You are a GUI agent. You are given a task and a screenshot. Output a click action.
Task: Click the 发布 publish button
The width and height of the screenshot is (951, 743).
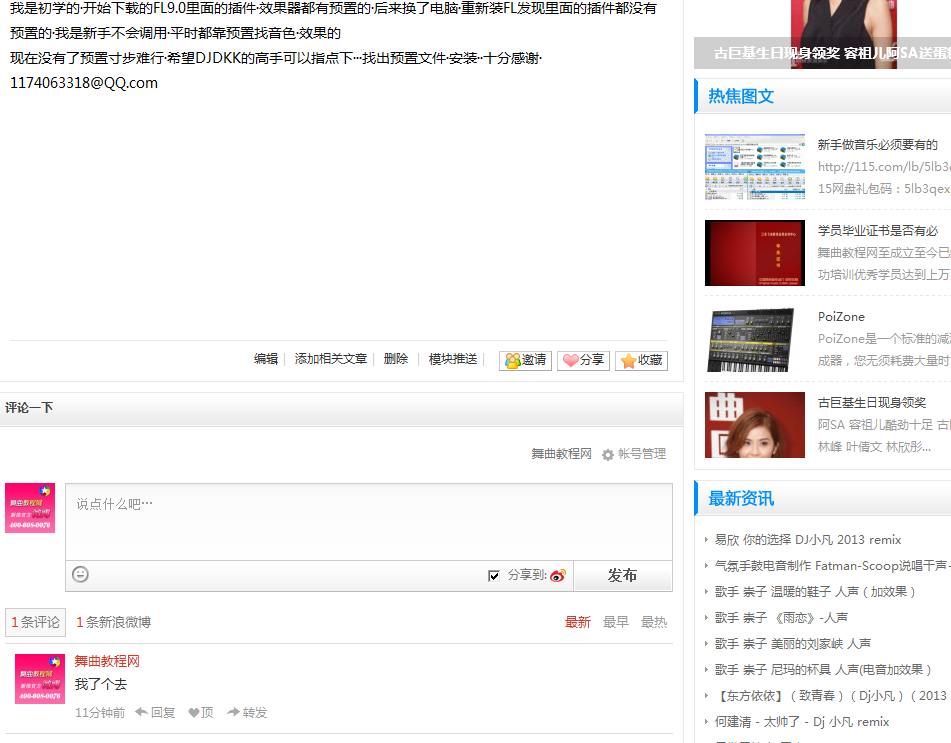point(622,575)
